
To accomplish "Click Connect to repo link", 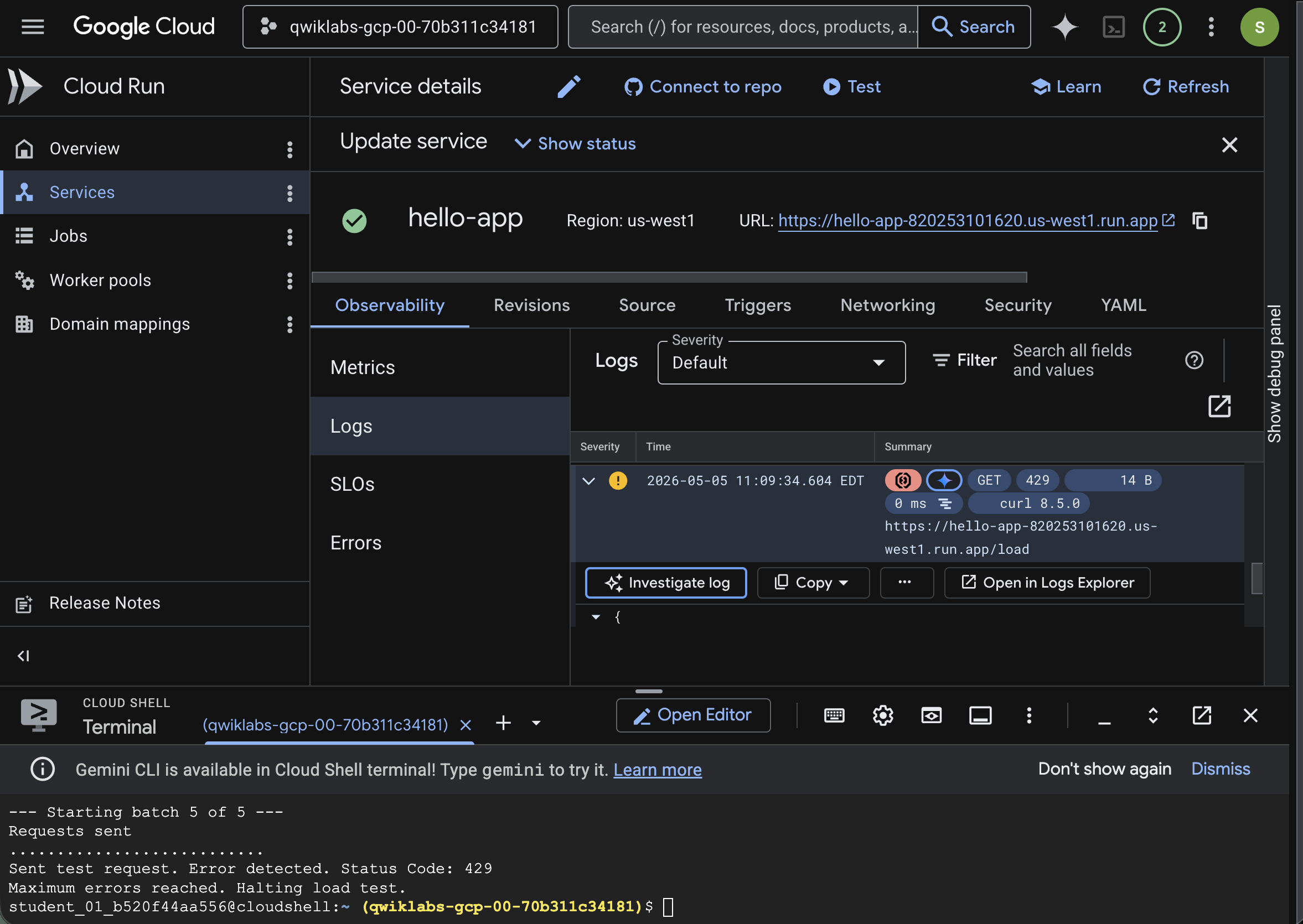I will click(703, 86).
